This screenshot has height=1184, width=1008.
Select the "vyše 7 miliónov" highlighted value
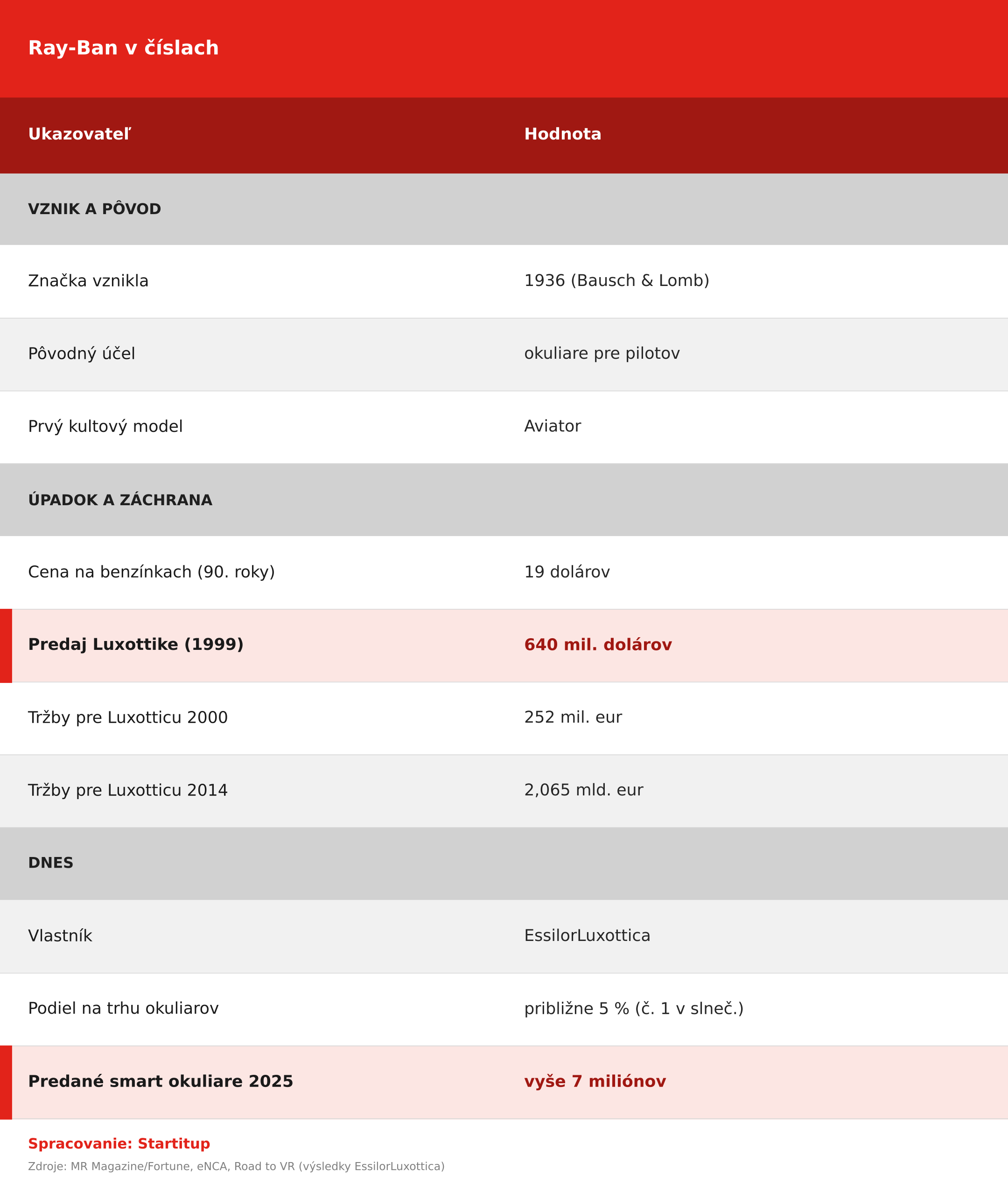coord(595,1082)
